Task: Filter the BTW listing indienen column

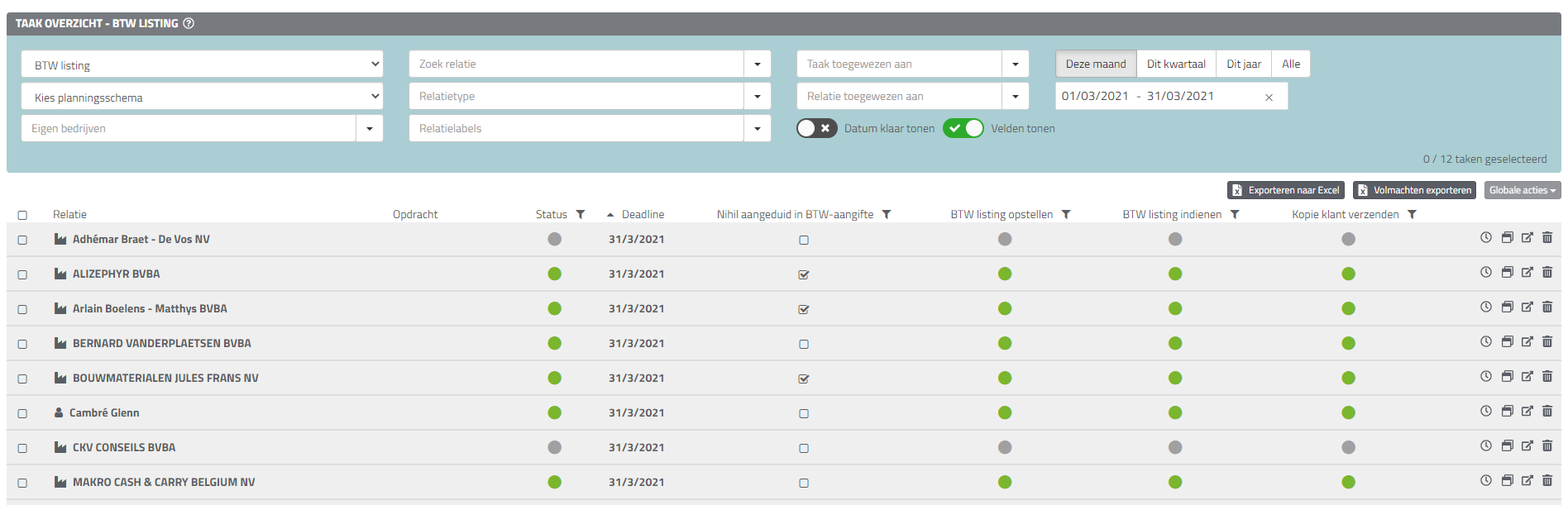Action: click(1235, 214)
